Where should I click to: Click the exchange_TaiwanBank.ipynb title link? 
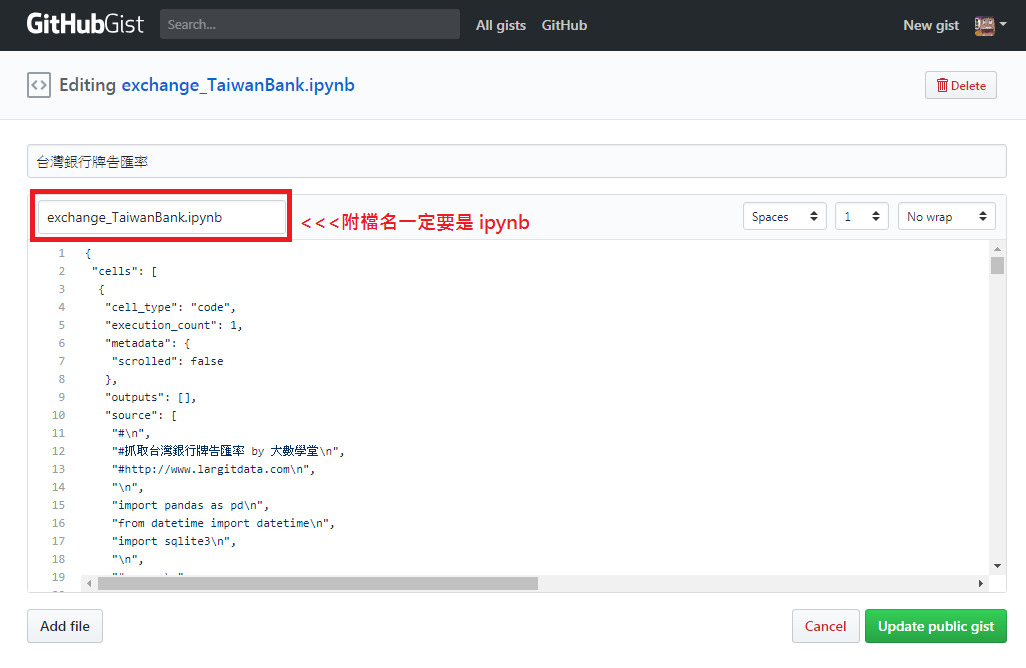pos(238,85)
